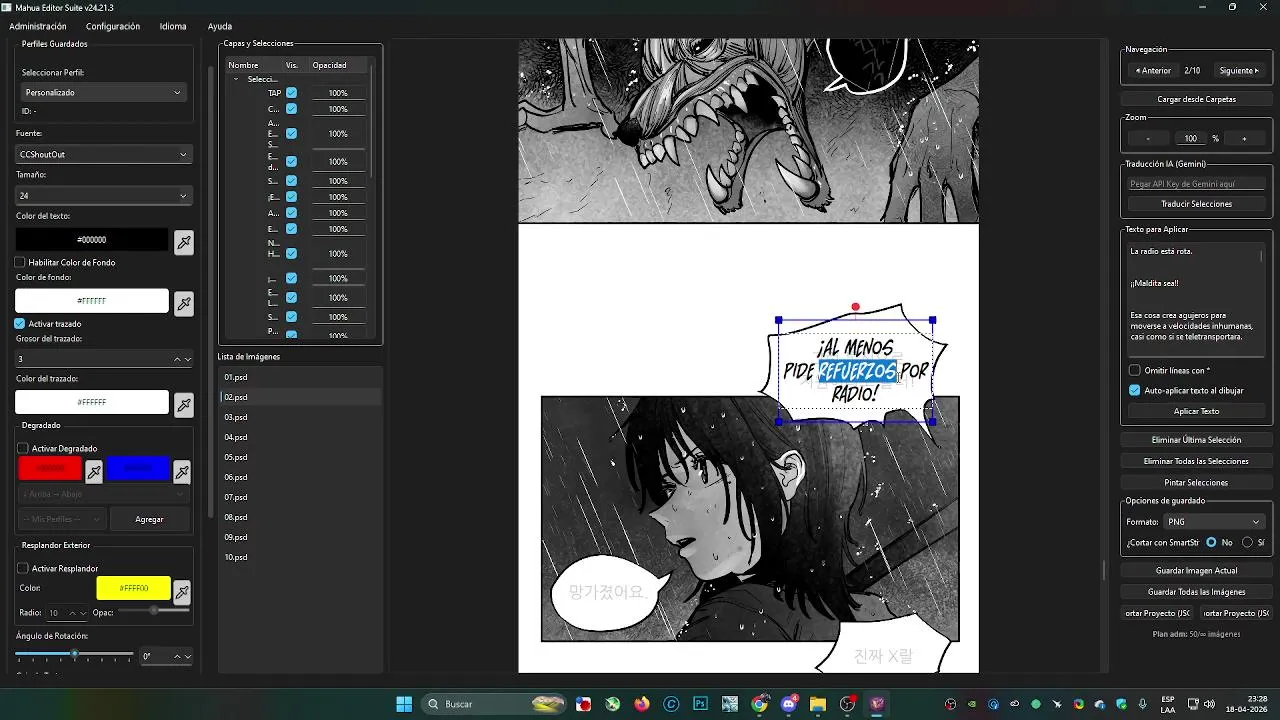Select 05.psd in the image list
Image resolution: width=1280 pixels, height=720 pixels.
click(x=300, y=457)
